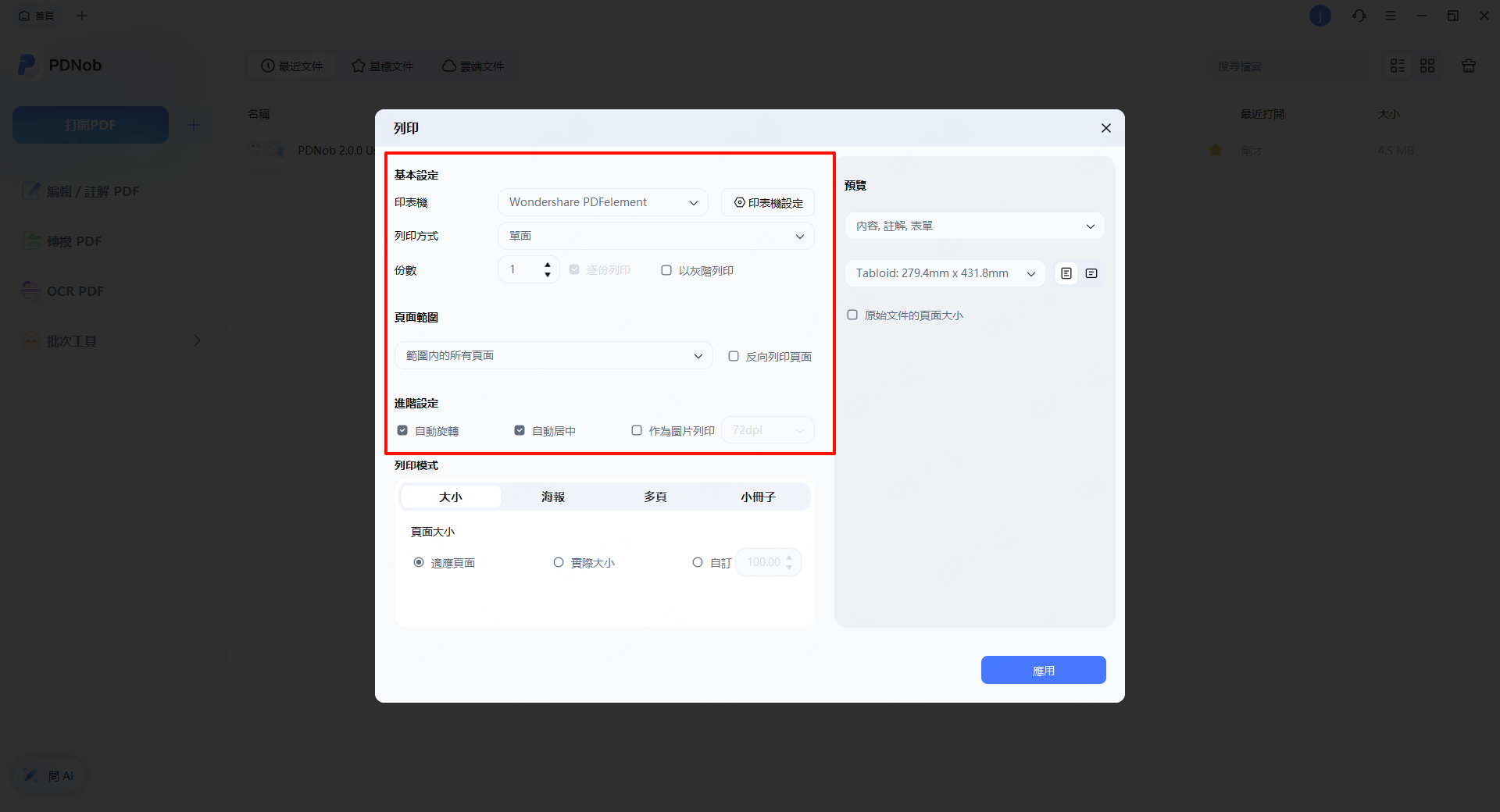Click the circular-arrow update icon in the title bar
Viewport: 1500px width, 812px height.
coord(1359,16)
